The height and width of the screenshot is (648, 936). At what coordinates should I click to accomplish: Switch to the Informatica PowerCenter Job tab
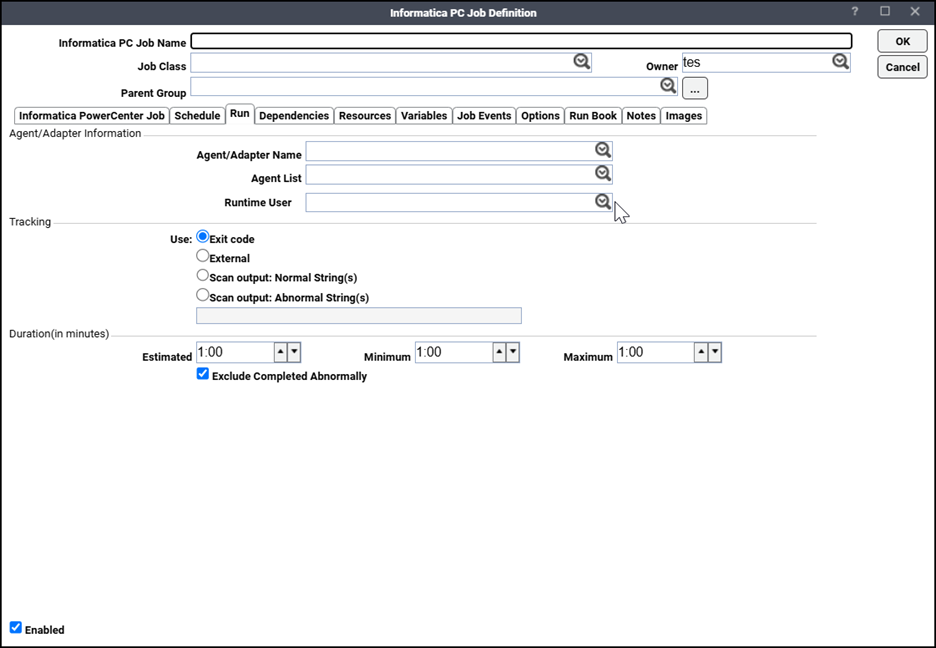(x=91, y=116)
